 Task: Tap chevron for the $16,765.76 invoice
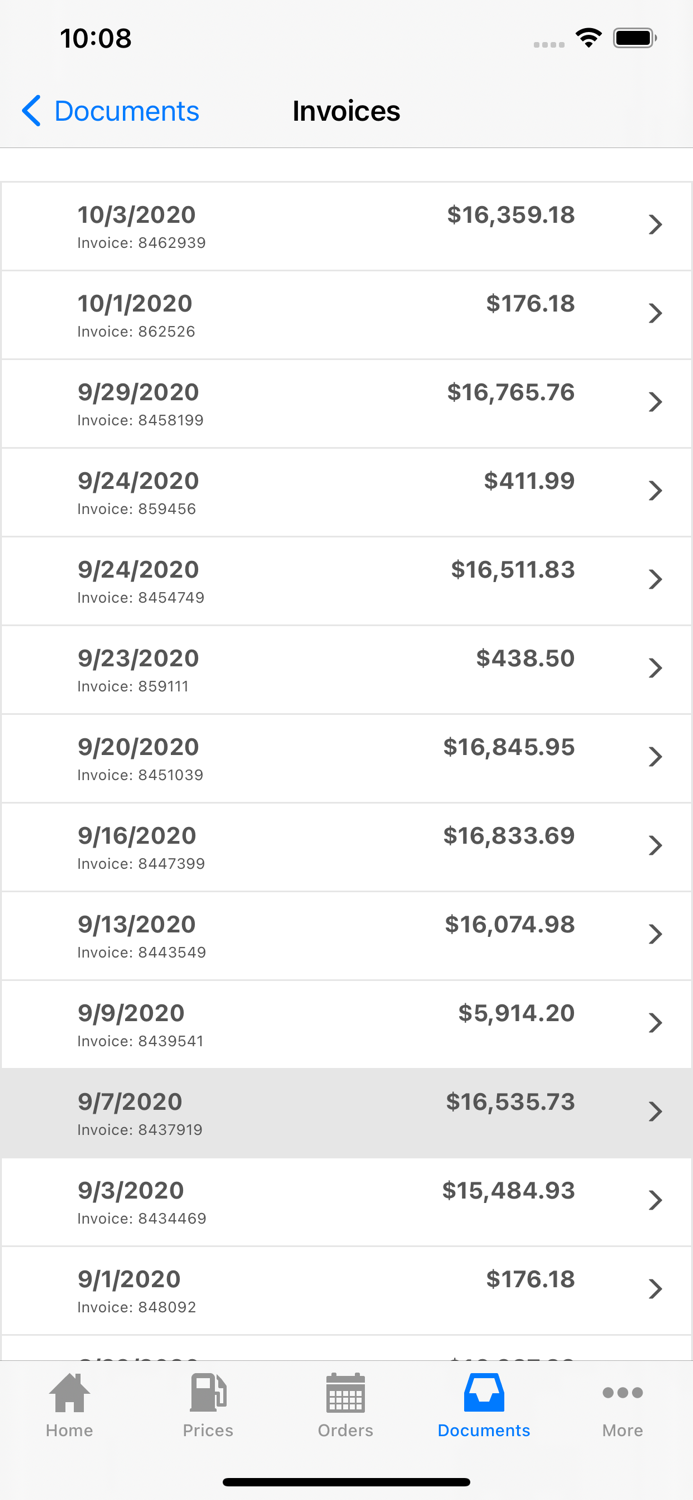tap(656, 402)
